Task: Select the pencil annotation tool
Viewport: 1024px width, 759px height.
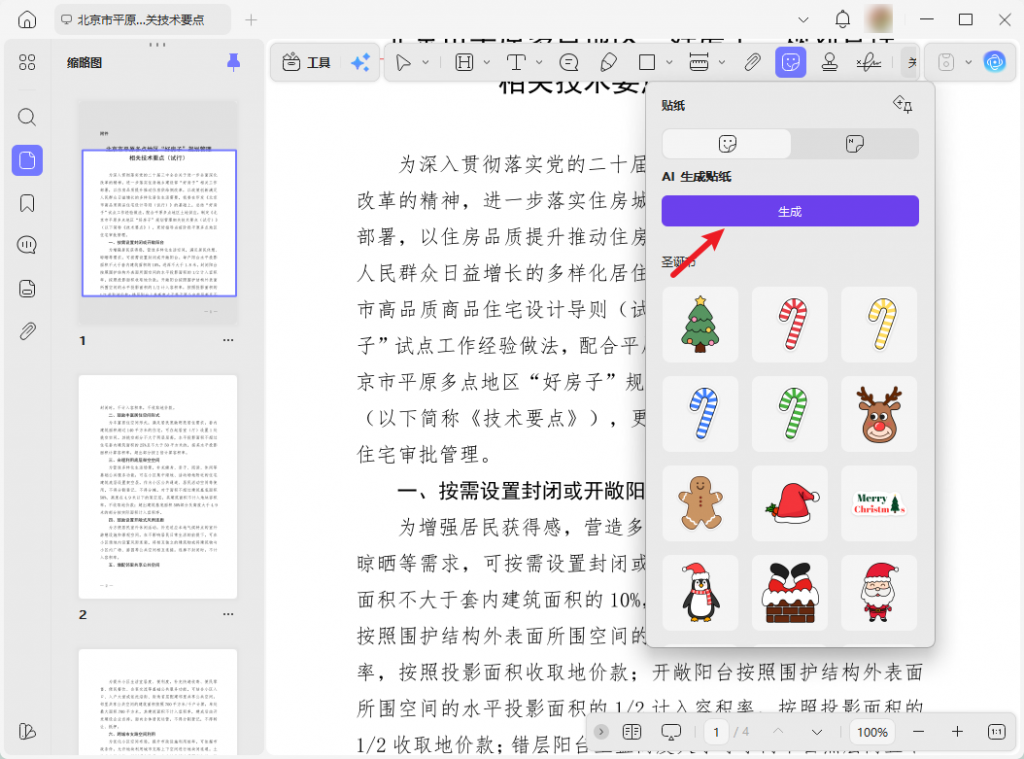Action: [x=609, y=62]
